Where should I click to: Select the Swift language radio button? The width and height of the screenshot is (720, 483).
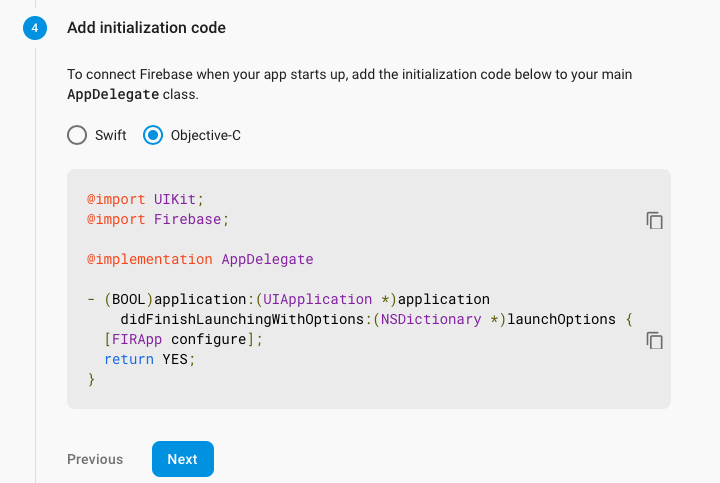(x=77, y=135)
